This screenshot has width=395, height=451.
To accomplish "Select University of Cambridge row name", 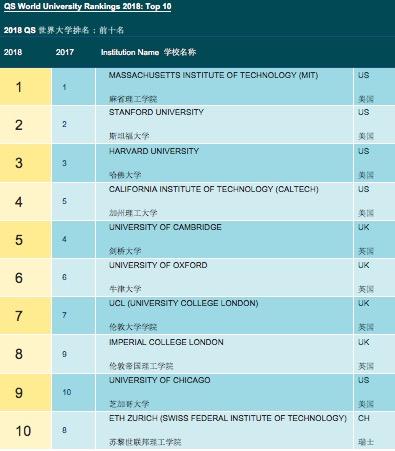I will (x=165, y=227).
